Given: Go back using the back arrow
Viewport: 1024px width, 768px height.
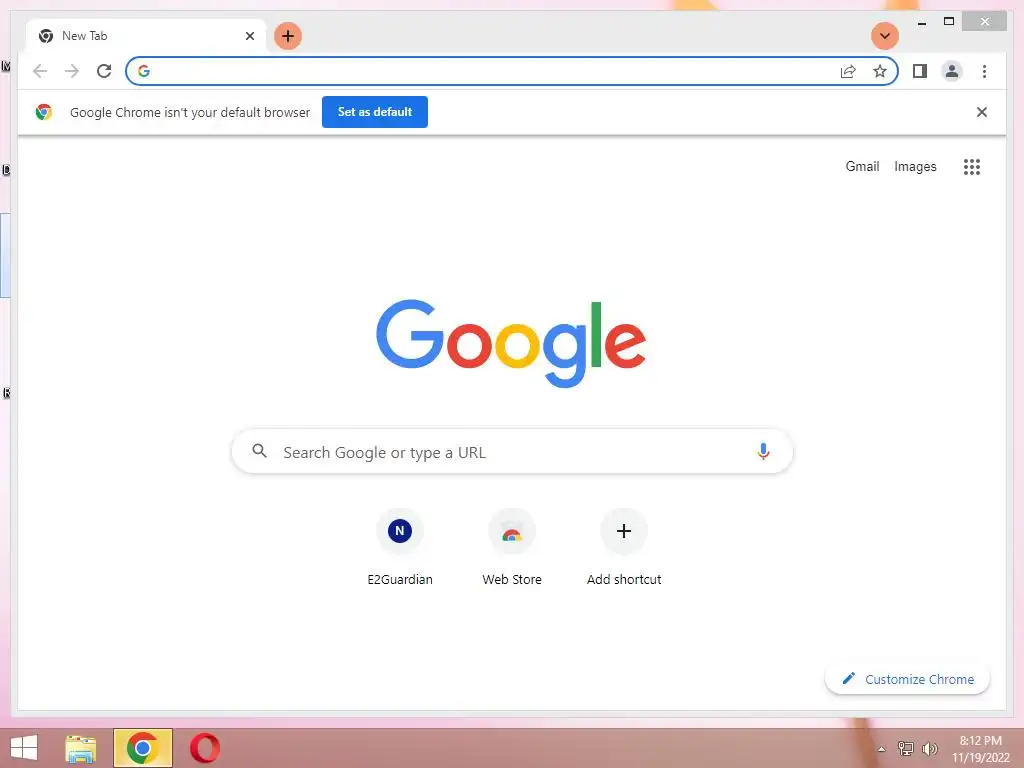Looking at the screenshot, I should (x=40, y=71).
